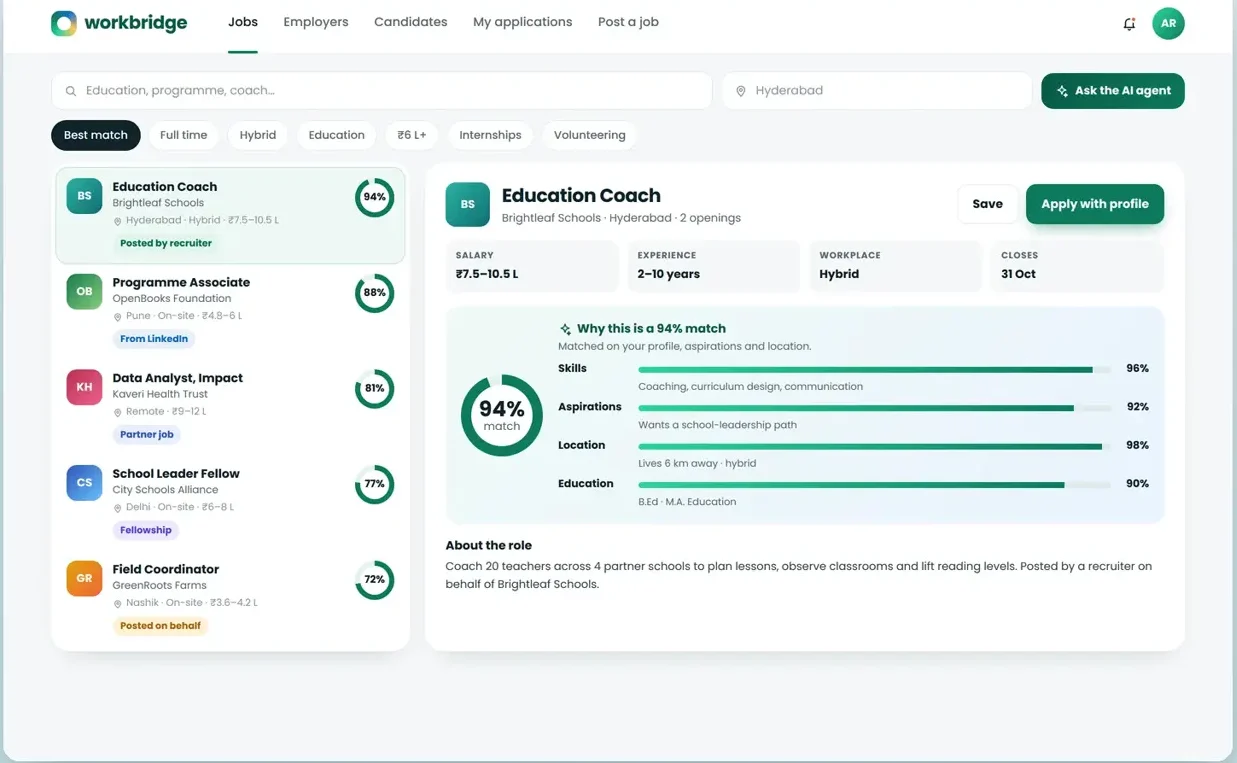Open the Jobs tab
This screenshot has height=763, width=1237.
[x=243, y=22]
